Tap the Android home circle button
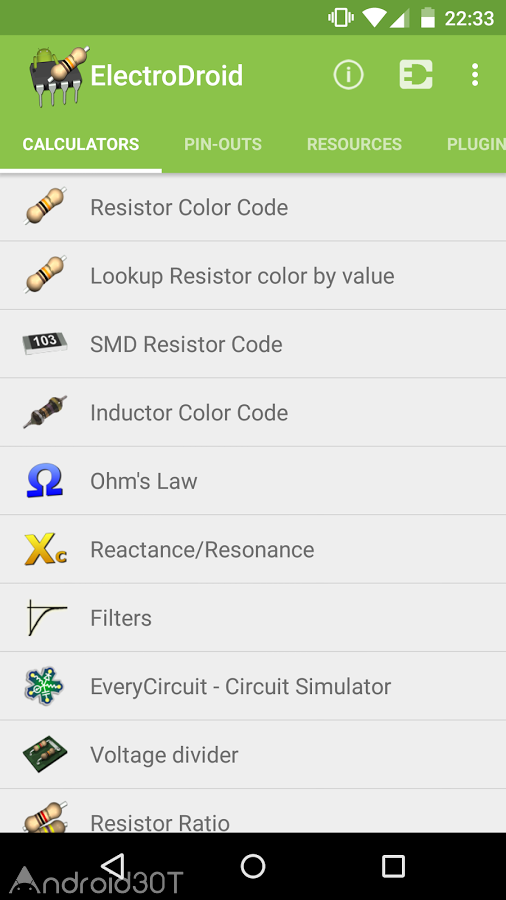 (253, 866)
